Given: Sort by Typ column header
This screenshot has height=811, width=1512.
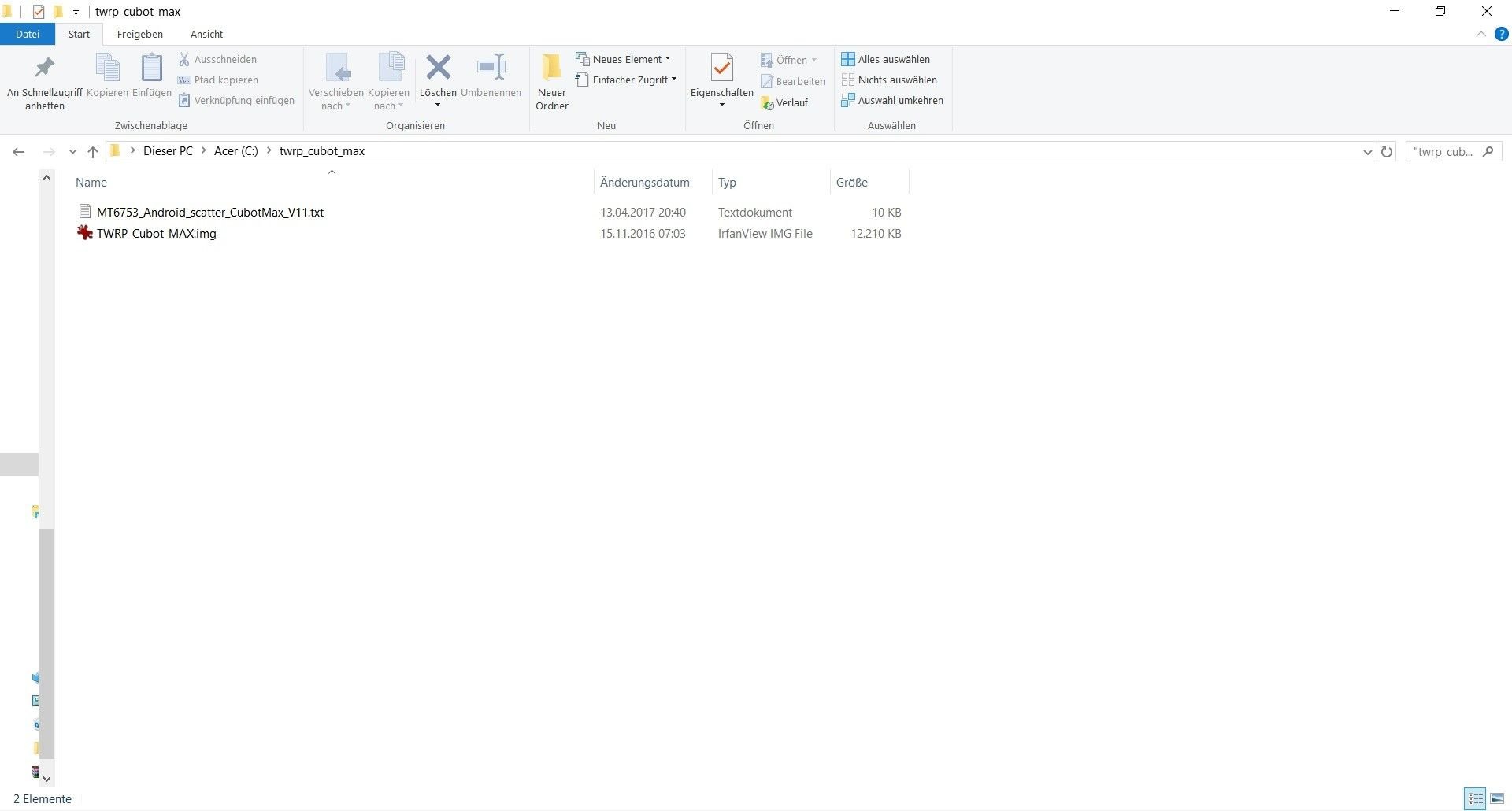Looking at the screenshot, I should click(x=727, y=182).
